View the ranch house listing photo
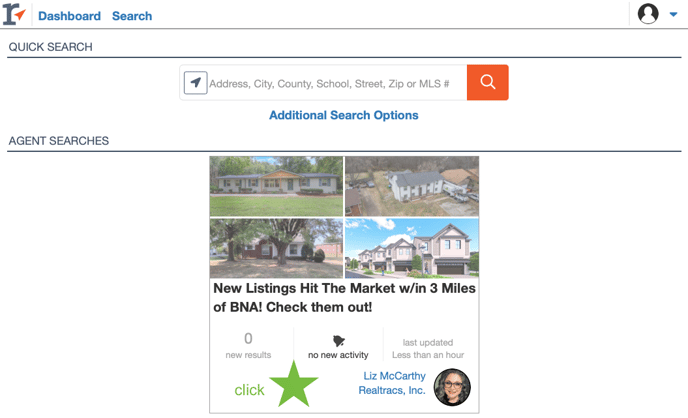The height and width of the screenshot is (418, 688). [x=276, y=186]
